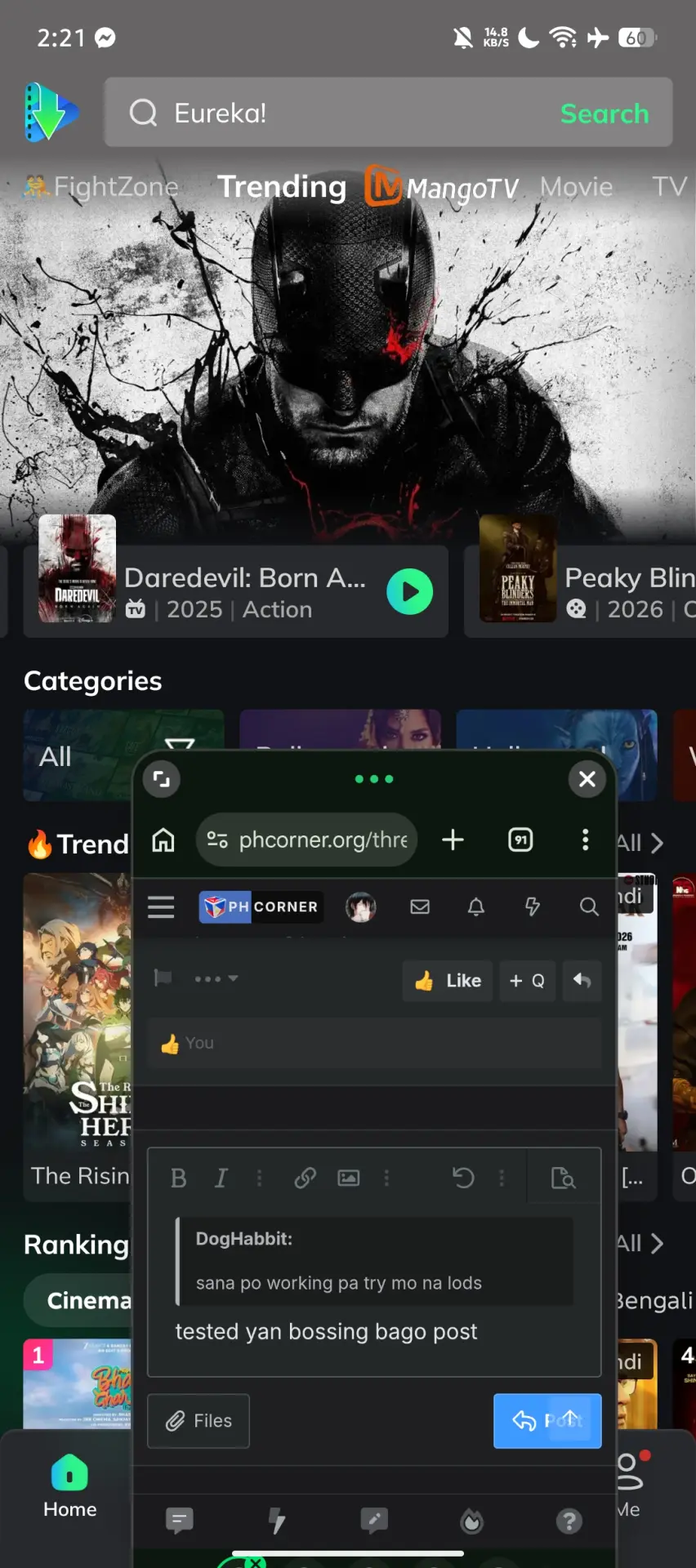Open the lightning bolt in PHCorner header
Image resolution: width=696 pixels, height=1568 pixels.
pyautogui.click(x=533, y=907)
